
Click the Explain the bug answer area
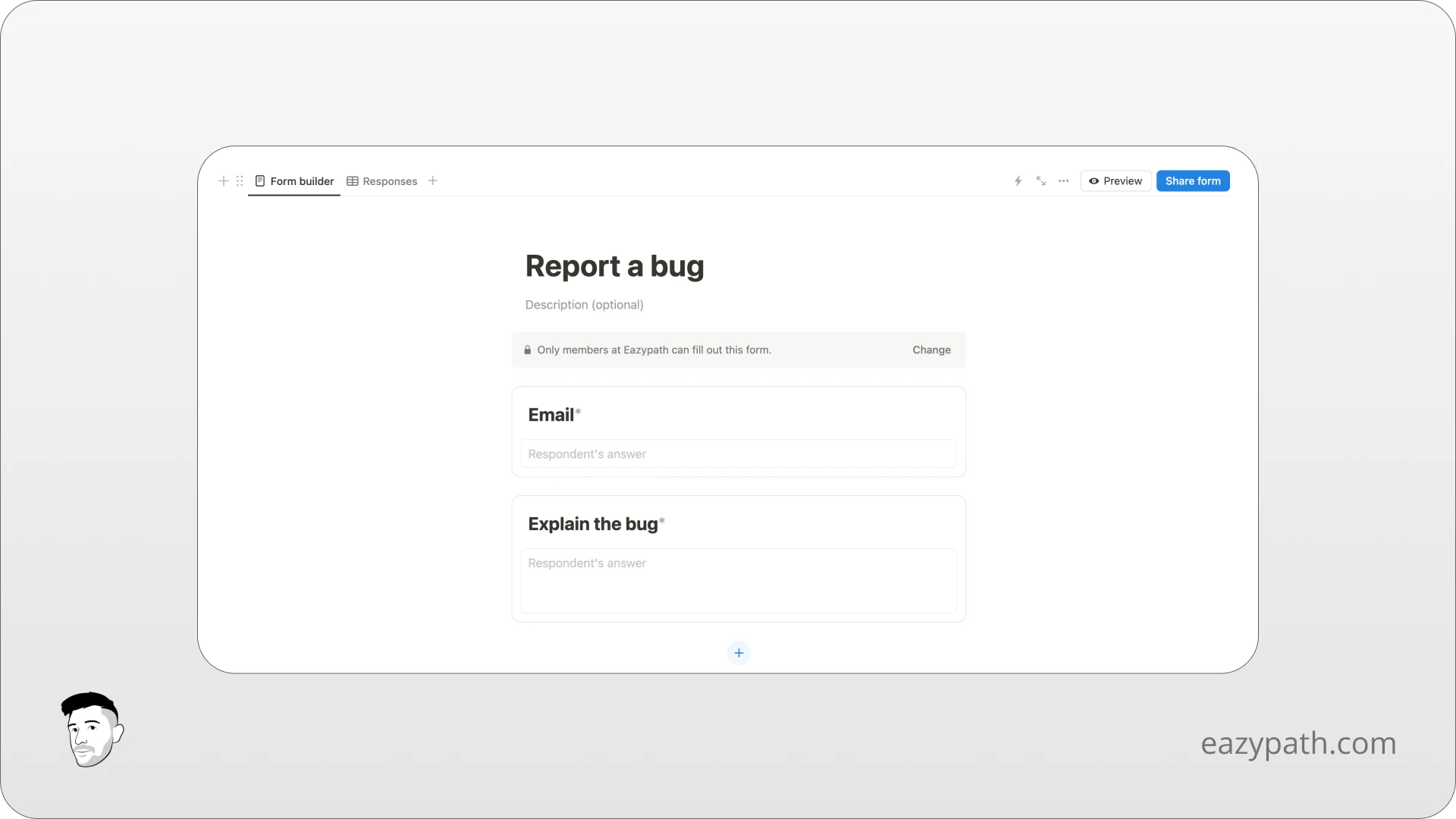pyautogui.click(x=739, y=580)
